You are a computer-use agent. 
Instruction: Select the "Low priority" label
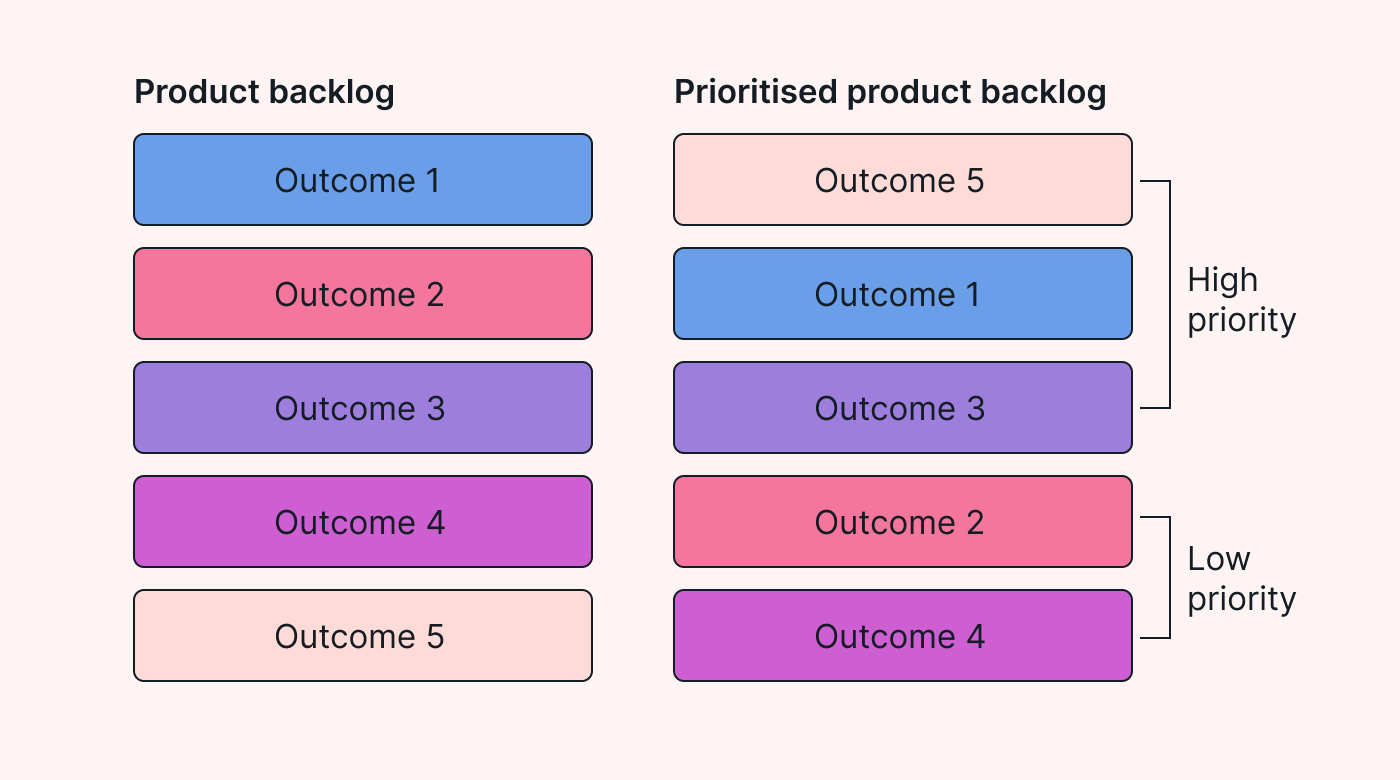point(1241,578)
